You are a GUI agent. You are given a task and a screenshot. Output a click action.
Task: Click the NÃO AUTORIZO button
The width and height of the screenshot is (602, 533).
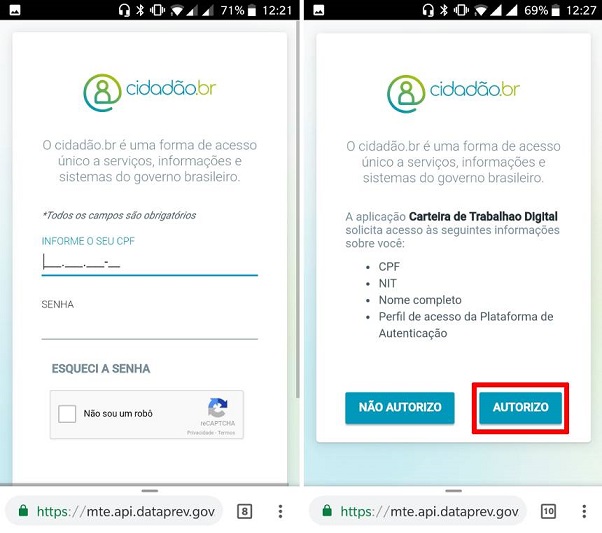(x=400, y=407)
